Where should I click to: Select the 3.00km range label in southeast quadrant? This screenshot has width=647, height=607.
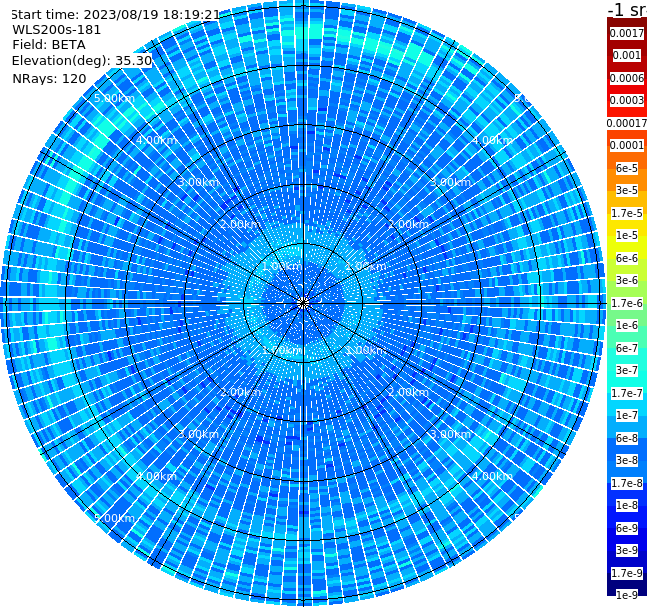point(451,434)
